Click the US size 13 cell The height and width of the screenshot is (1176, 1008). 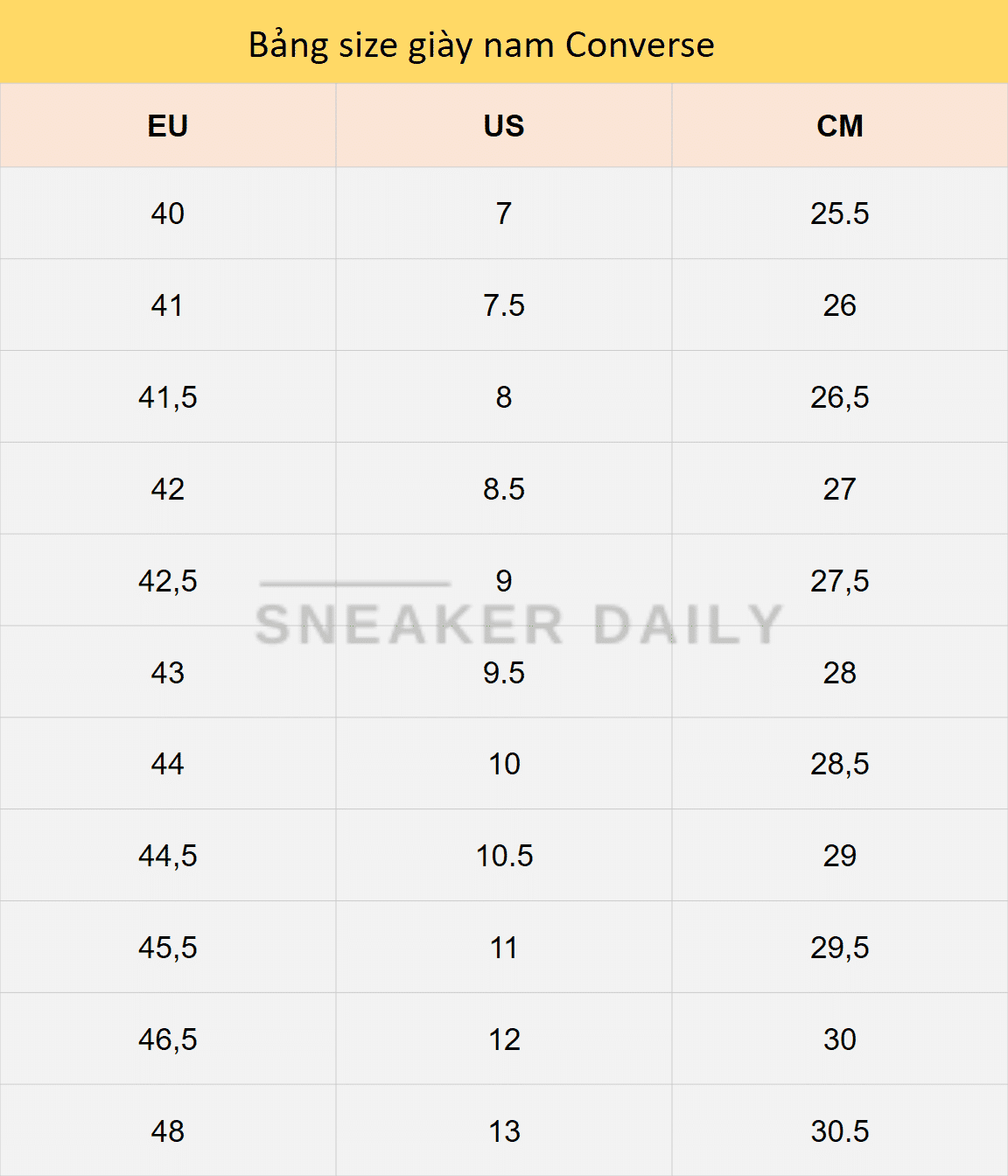(504, 1131)
